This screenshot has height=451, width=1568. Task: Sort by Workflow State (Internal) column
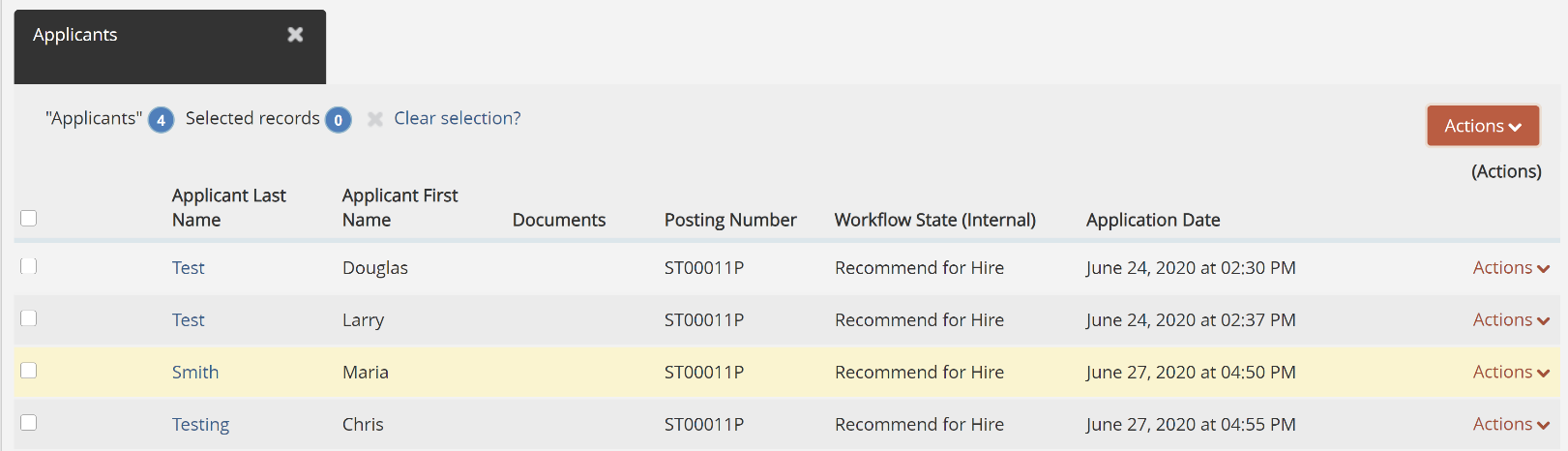[934, 220]
